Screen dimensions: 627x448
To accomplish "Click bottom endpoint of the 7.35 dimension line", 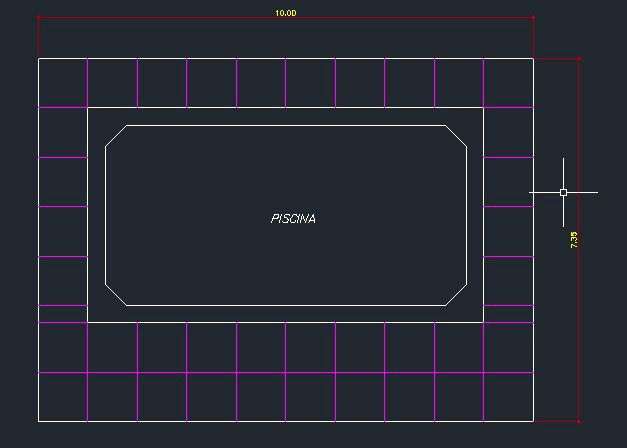I will click(578, 421).
